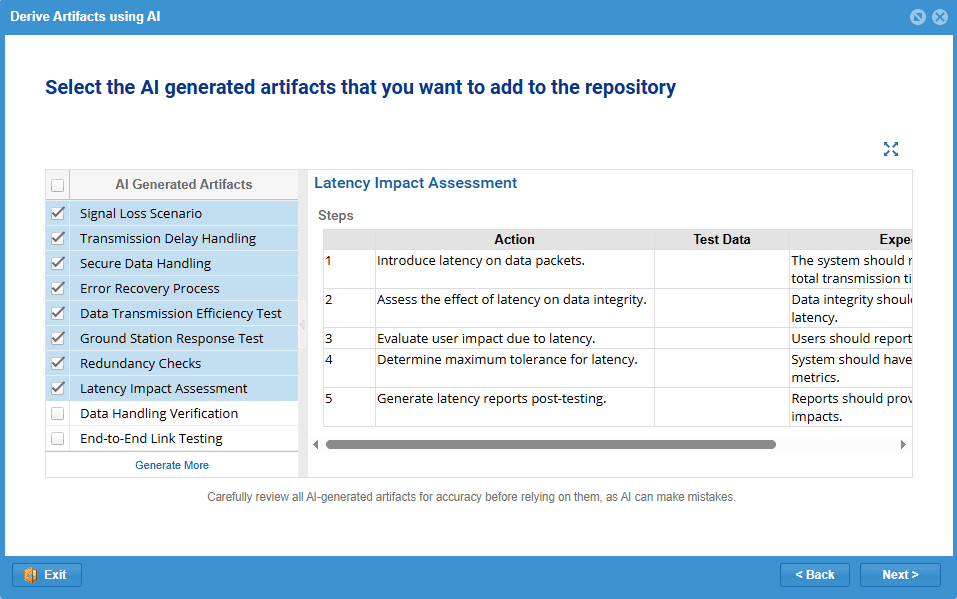957x599 pixels.
Task: Click the Exit button
Action: point(47,575)
